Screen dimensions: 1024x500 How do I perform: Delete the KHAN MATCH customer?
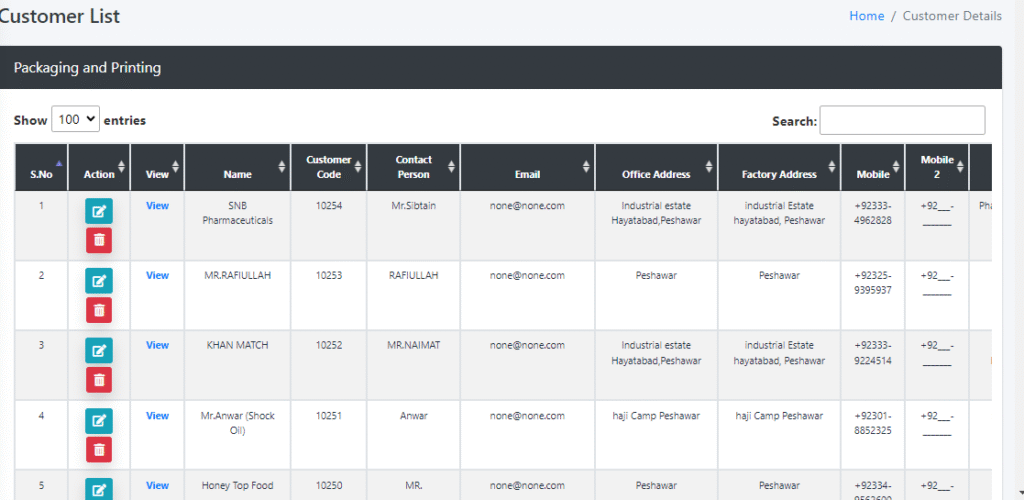tap(99, 380)
